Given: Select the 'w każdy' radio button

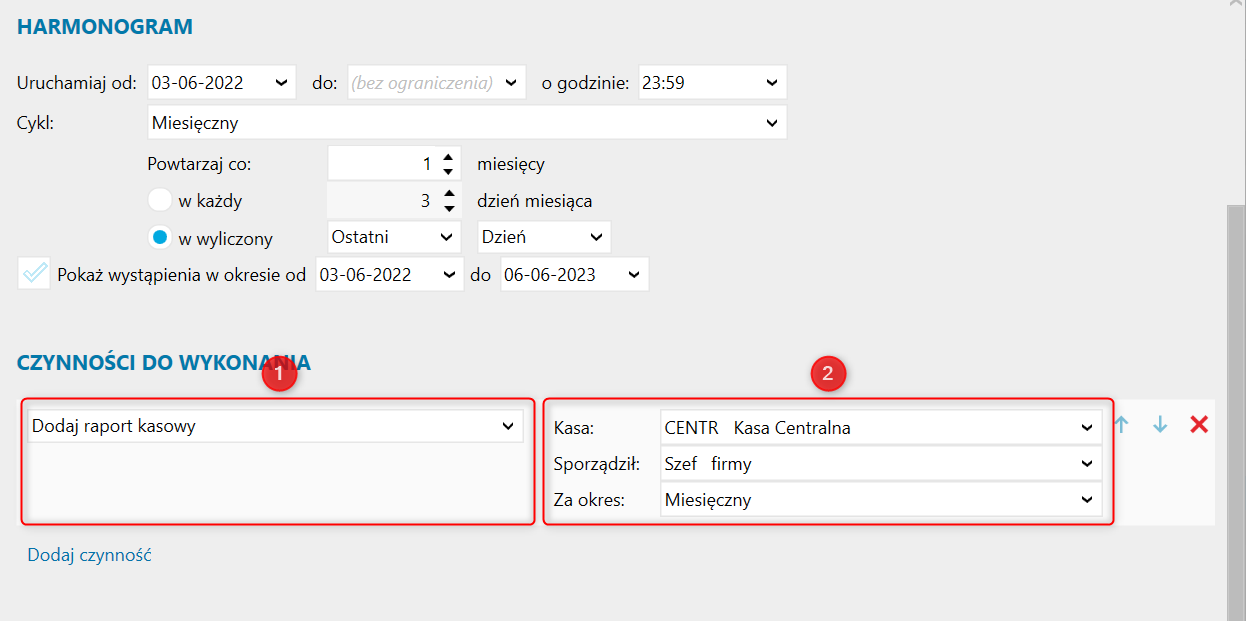Looking at the screenshot, I should [160, 200].
